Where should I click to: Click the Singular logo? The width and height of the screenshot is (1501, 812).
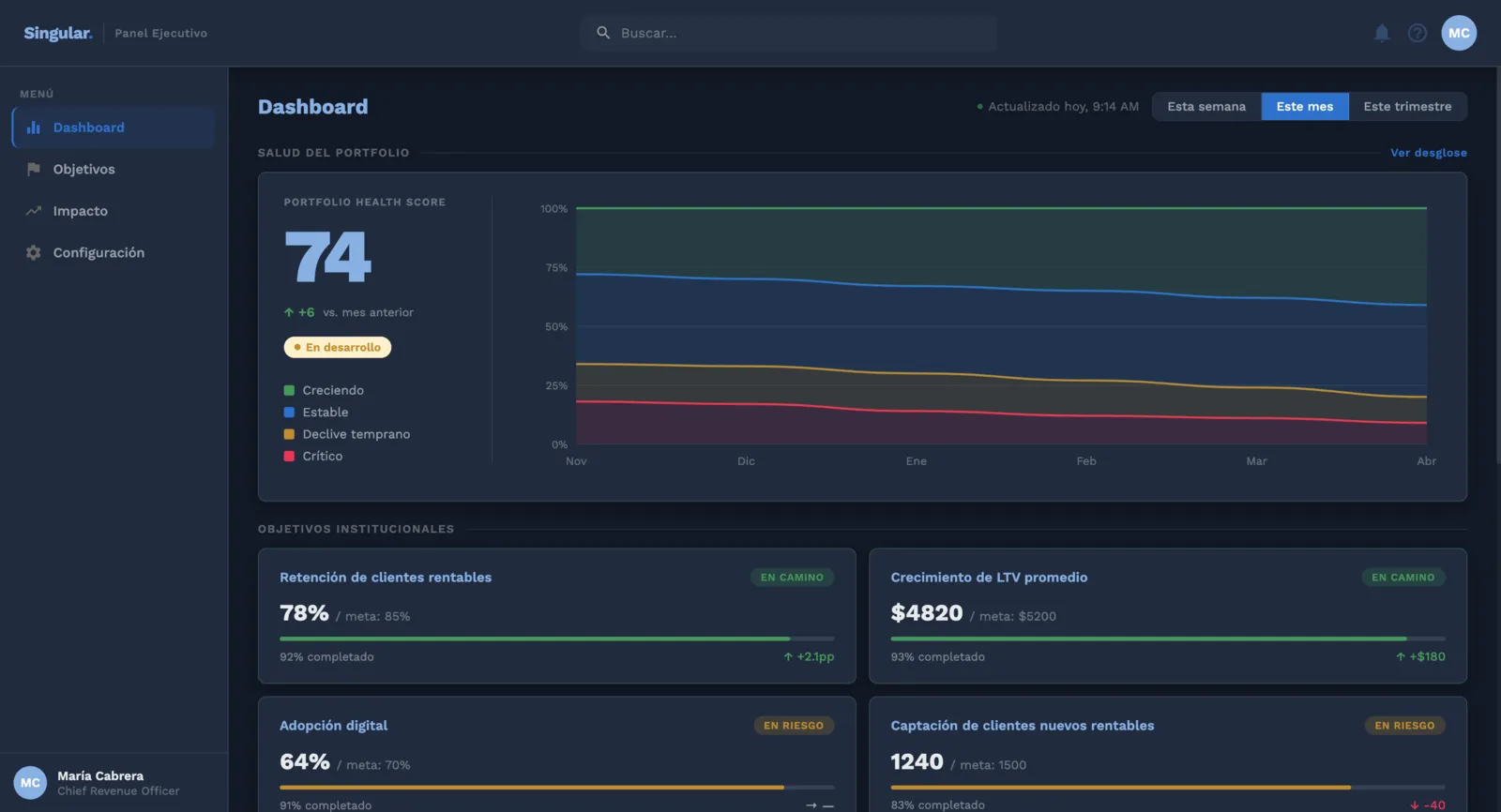pyautogui.click(x=58, y=33)
